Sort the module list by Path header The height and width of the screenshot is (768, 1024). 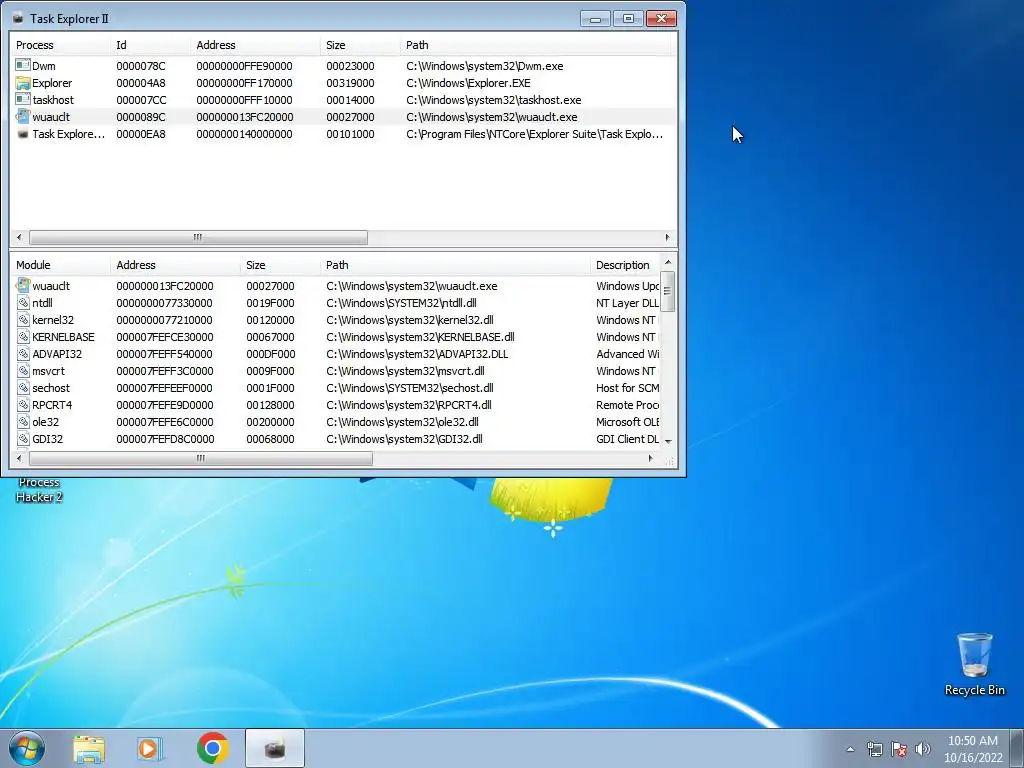coord(455,265)
